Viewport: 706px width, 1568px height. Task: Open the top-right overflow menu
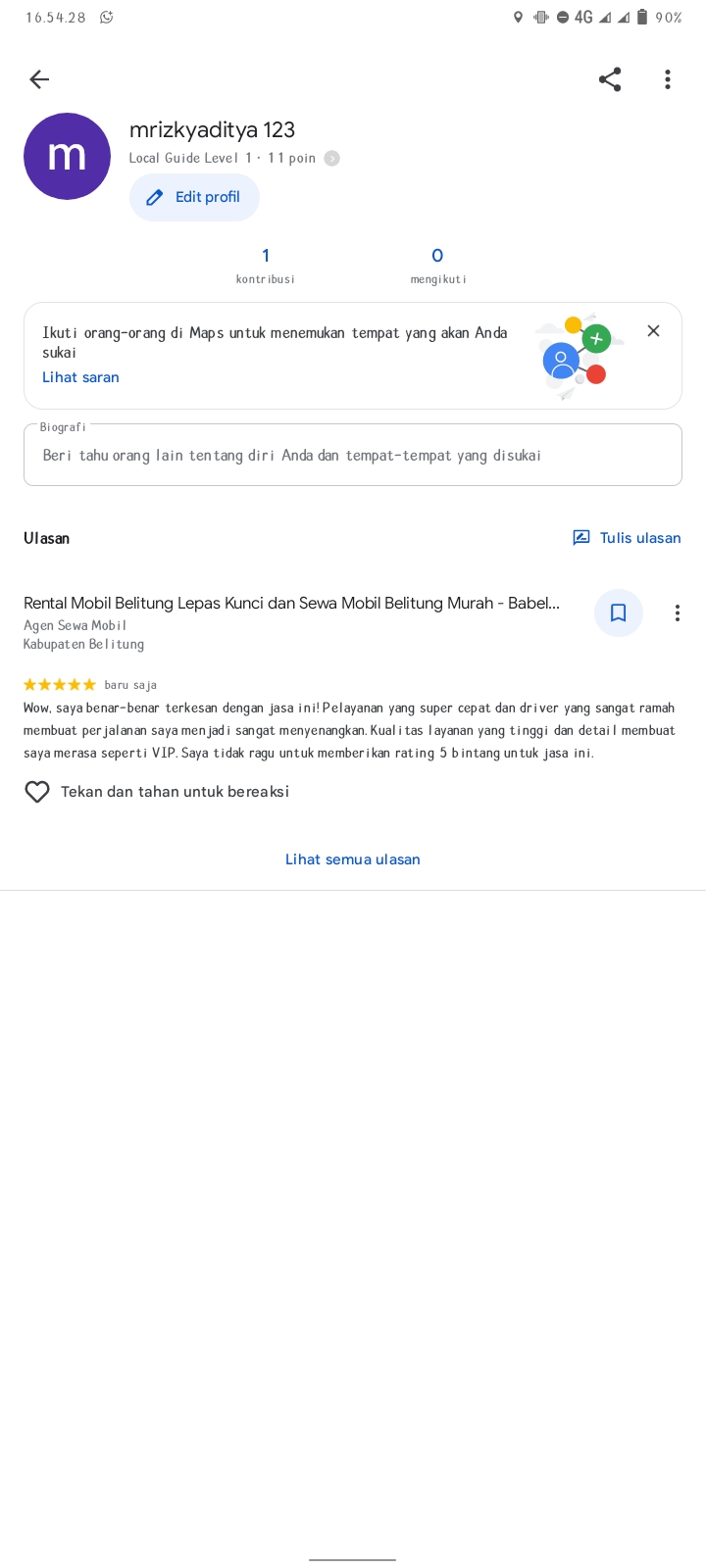(668, 79)
